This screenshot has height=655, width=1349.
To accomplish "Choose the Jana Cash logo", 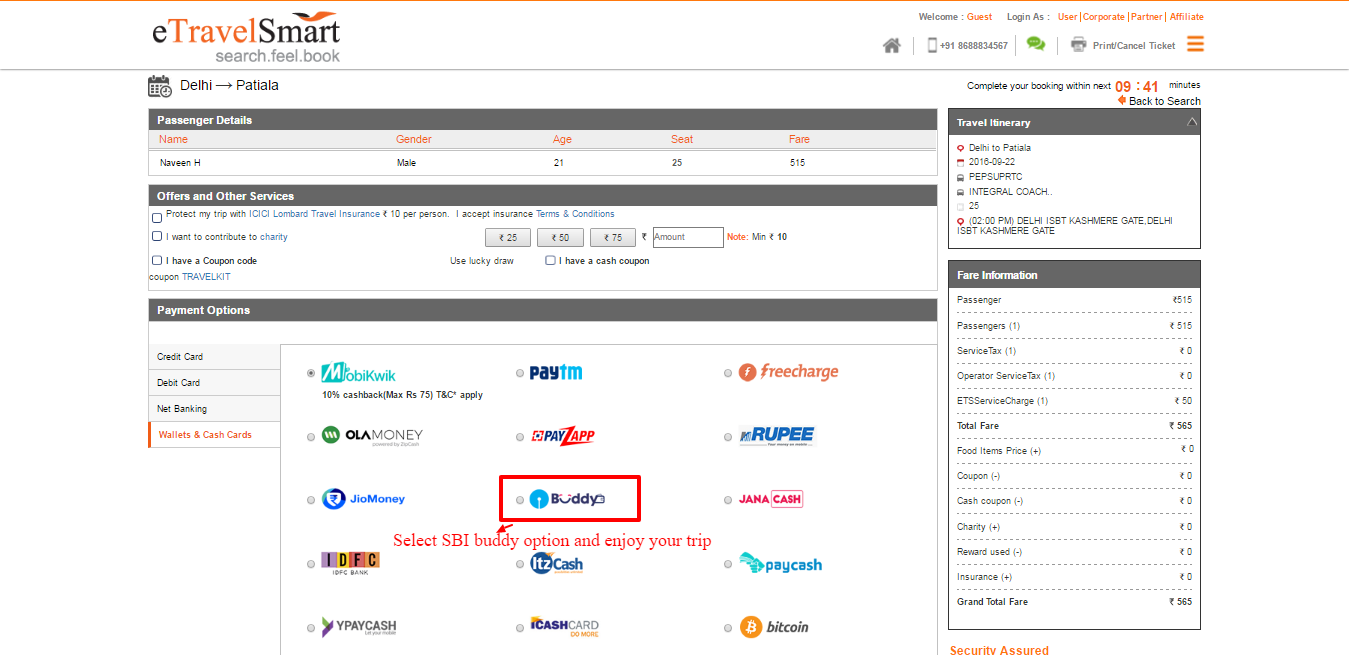I will [x=771, y=499].
